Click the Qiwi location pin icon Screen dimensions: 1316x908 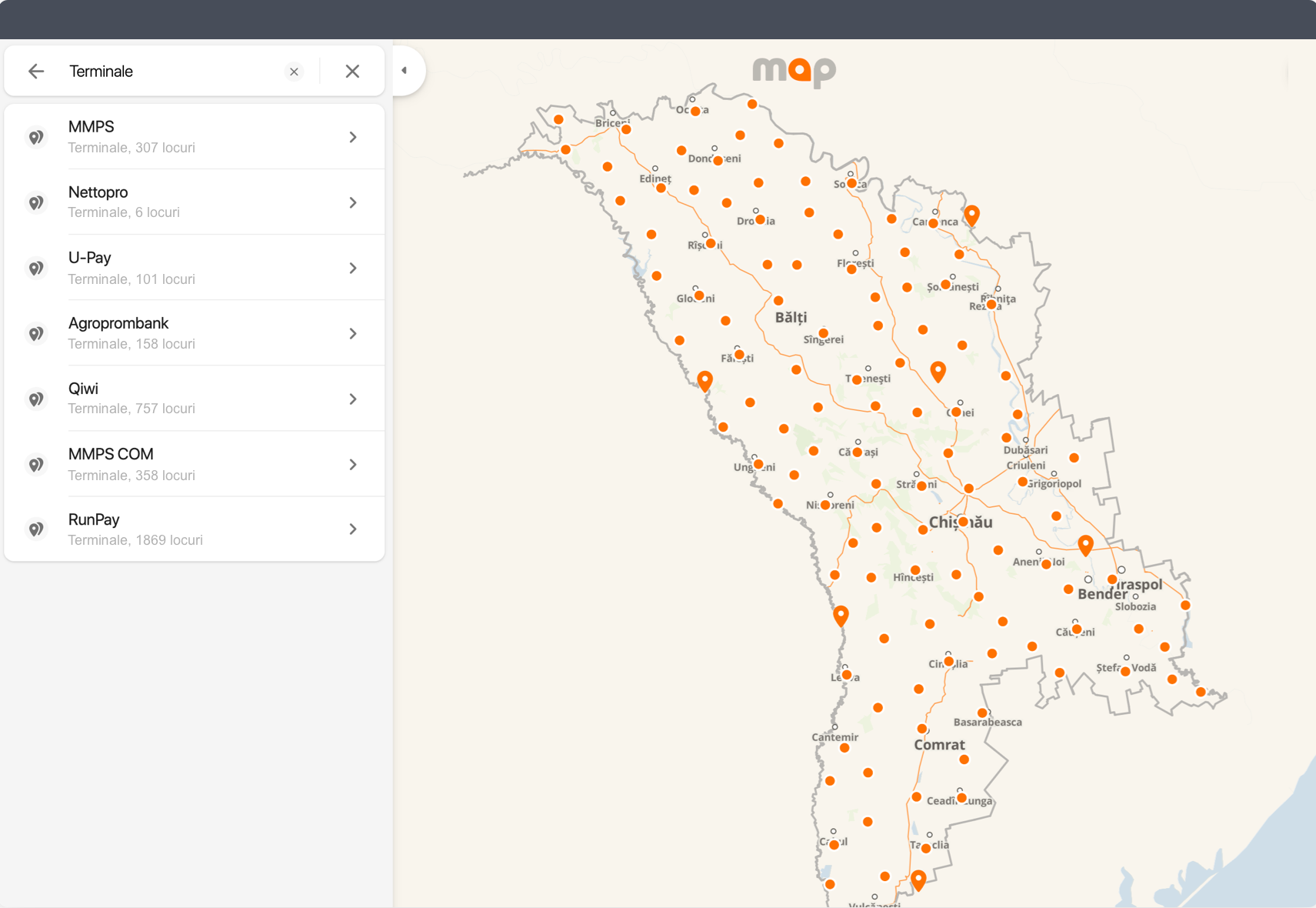pyautogui.click(x=36, y=399)
